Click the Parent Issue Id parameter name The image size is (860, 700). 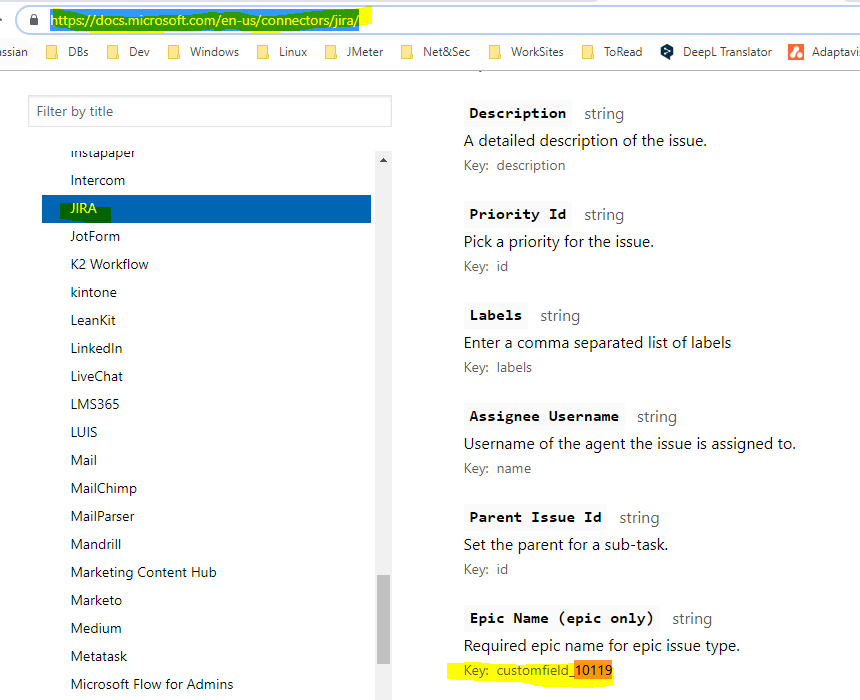tap(535, 517)
